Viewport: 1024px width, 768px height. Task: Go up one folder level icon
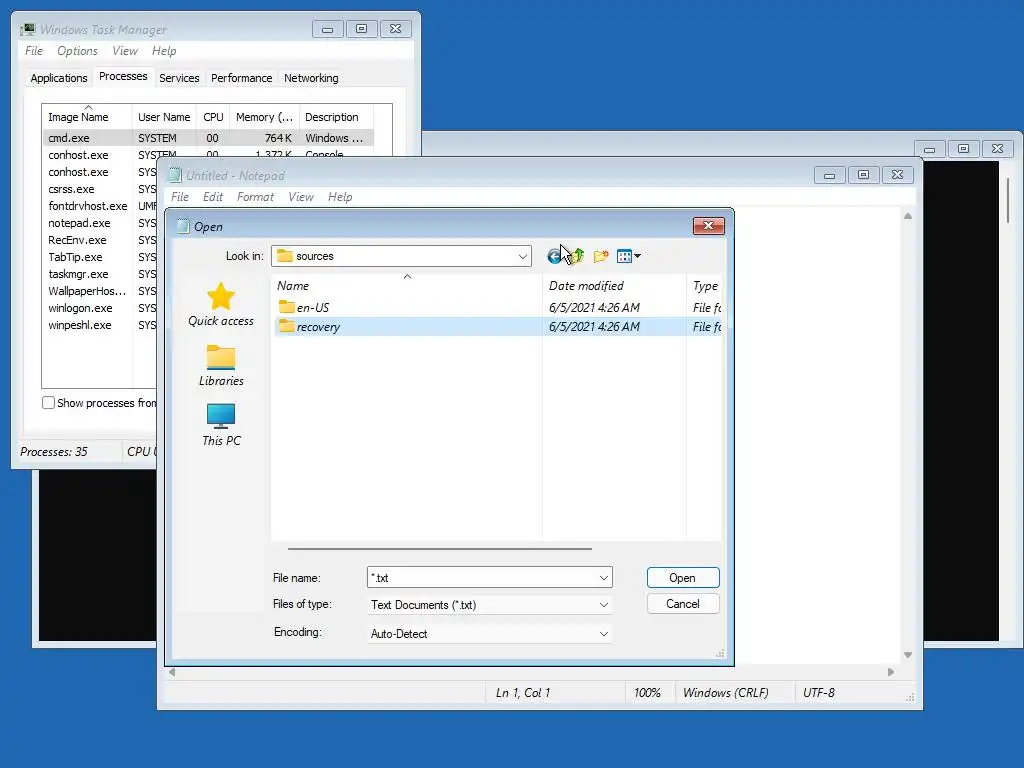(x=577, y=256)
